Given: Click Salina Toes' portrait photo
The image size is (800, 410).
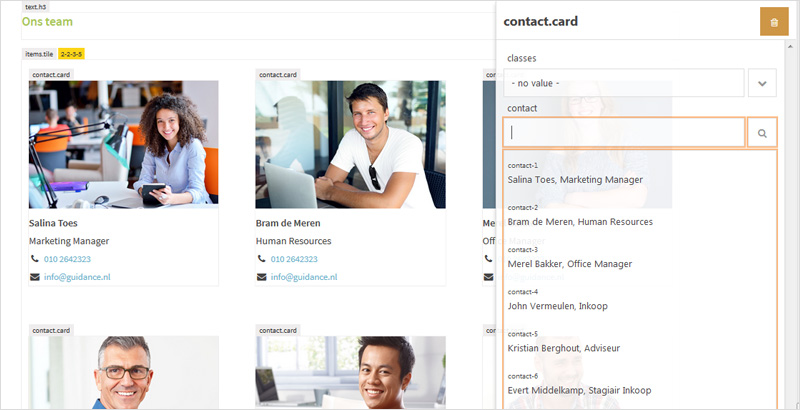Looking at the screenshot, I should click(x=123, y=144).
